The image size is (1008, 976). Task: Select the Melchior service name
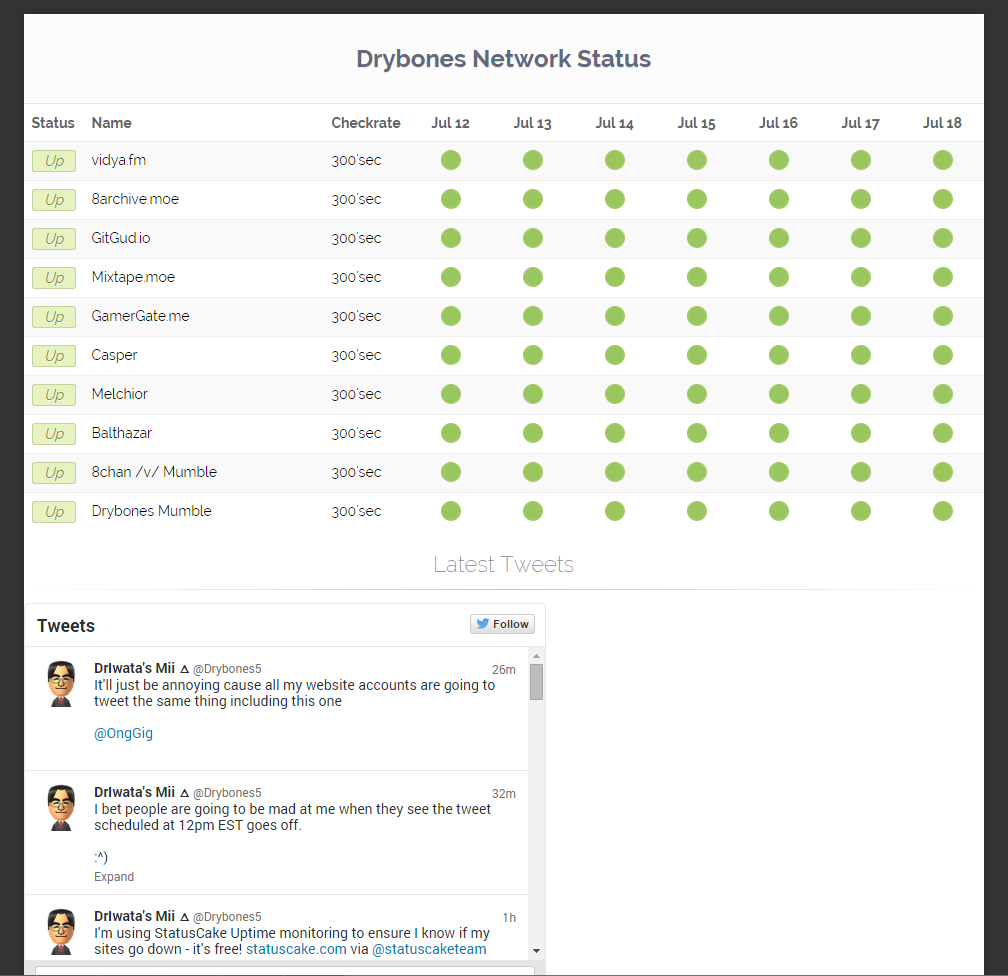(x=120, y=394)
